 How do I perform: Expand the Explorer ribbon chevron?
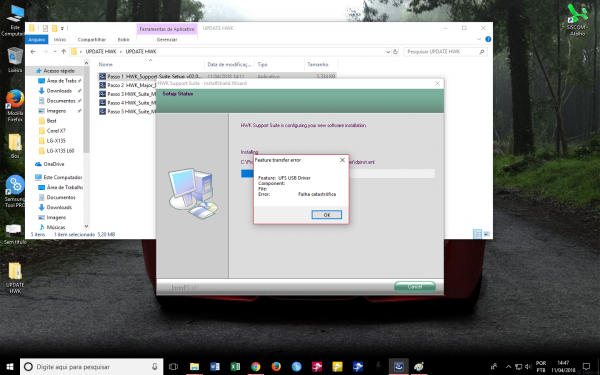(479, 39)
